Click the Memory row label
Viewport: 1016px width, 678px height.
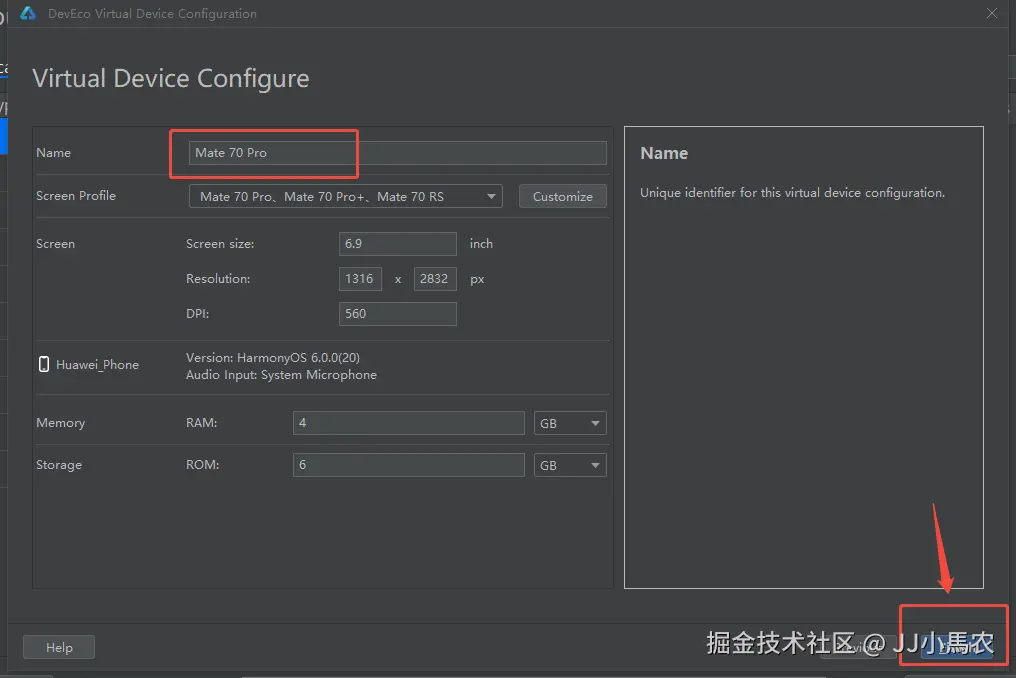60,423
